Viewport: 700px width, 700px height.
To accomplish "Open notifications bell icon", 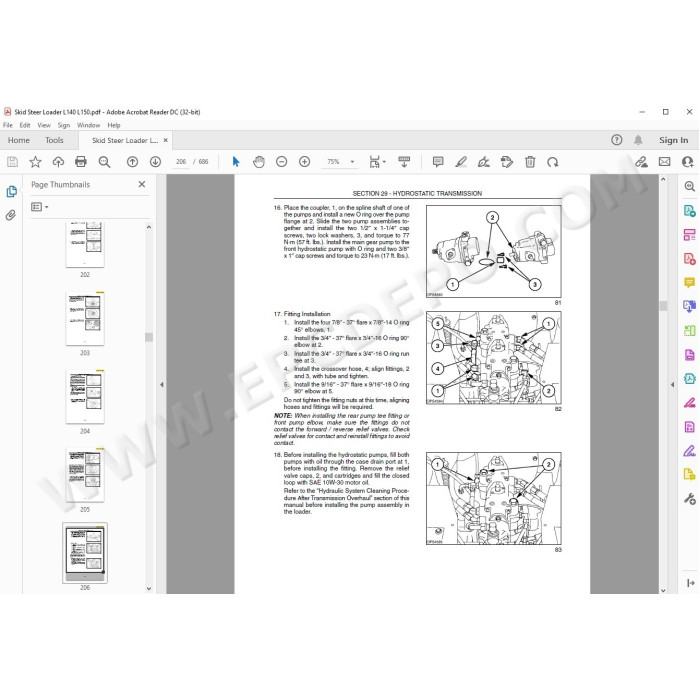I will pos(638,140).
